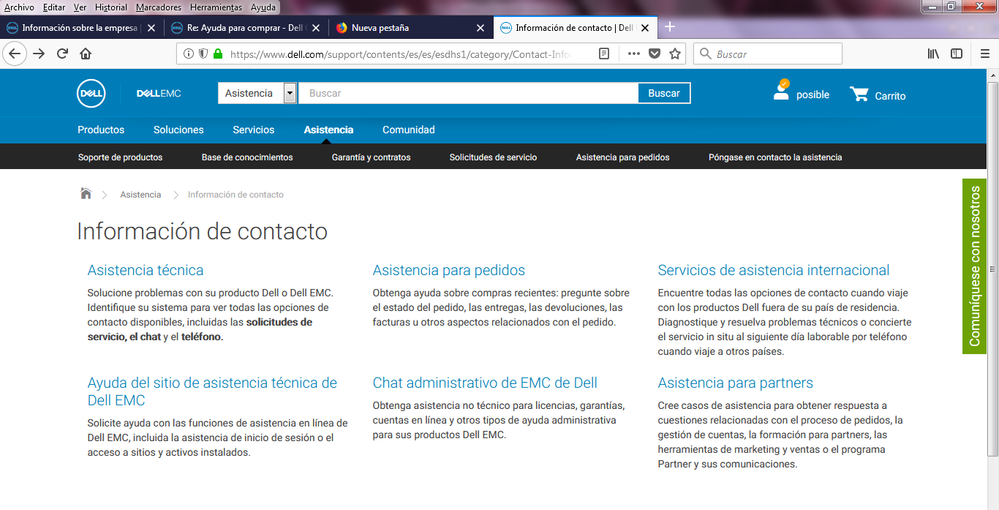Open the Carrito shopping cart icon
Viewport: 999px width, 510px height.
tap(859, 94)
